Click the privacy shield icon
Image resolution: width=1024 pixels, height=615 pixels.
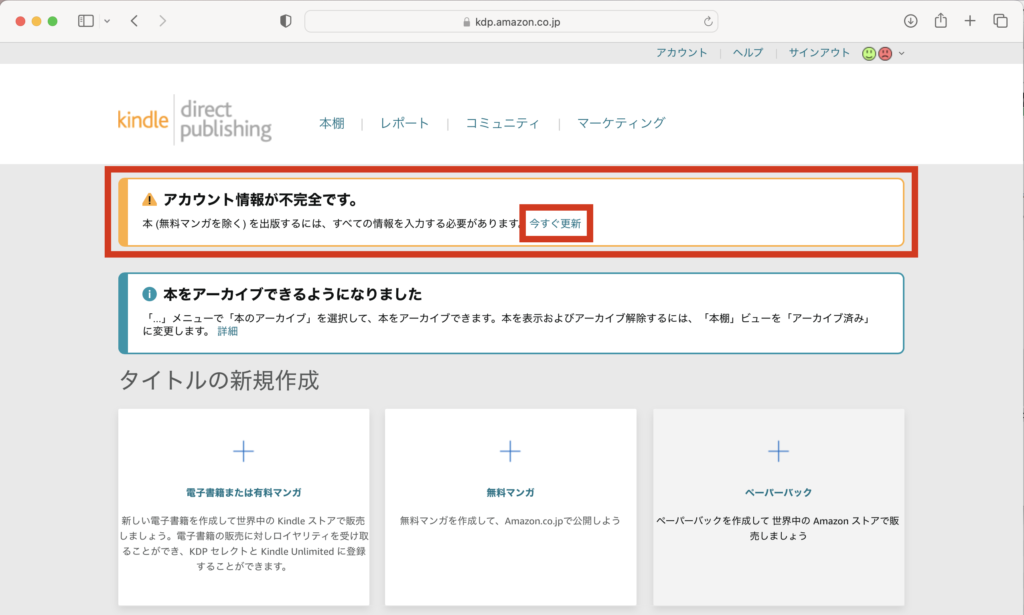click(x=285, y=21)
